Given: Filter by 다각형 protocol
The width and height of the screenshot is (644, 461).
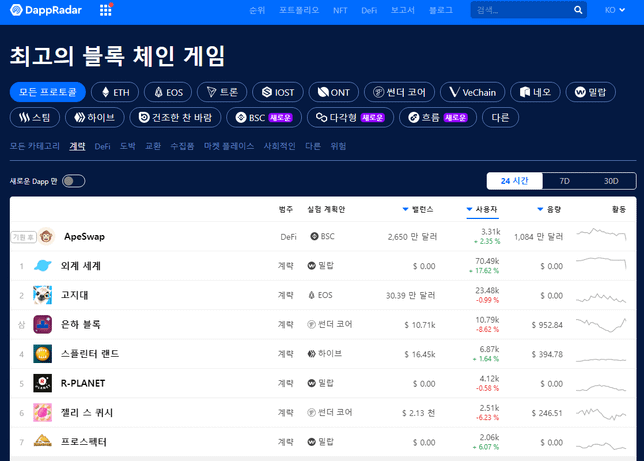Looking at the screenshot, I should (350, 118).
